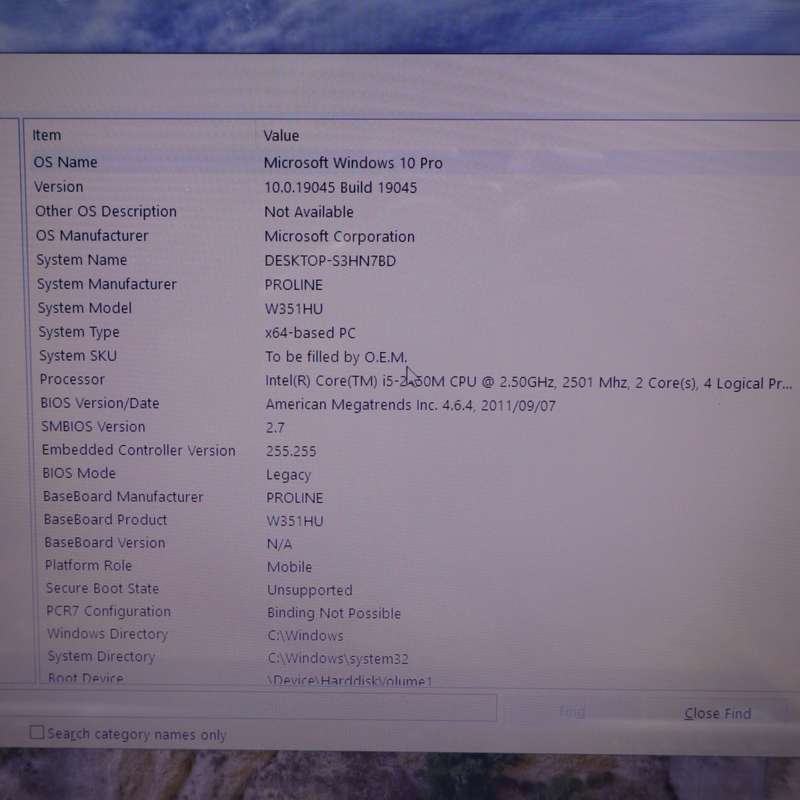Select 'Binding Not Possible' value

(x=334, y=613)
